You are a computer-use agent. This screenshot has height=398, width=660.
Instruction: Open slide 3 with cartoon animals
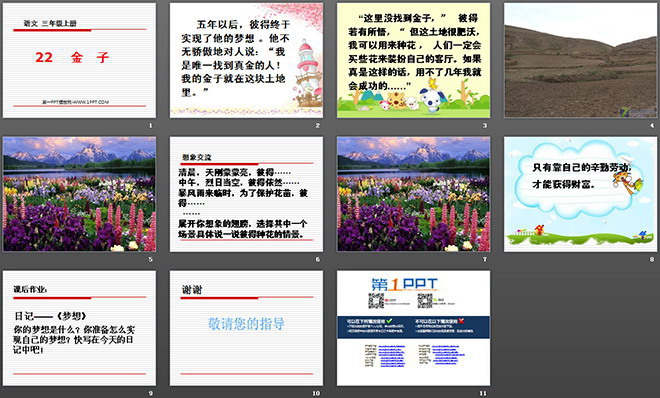pos(413,60)
